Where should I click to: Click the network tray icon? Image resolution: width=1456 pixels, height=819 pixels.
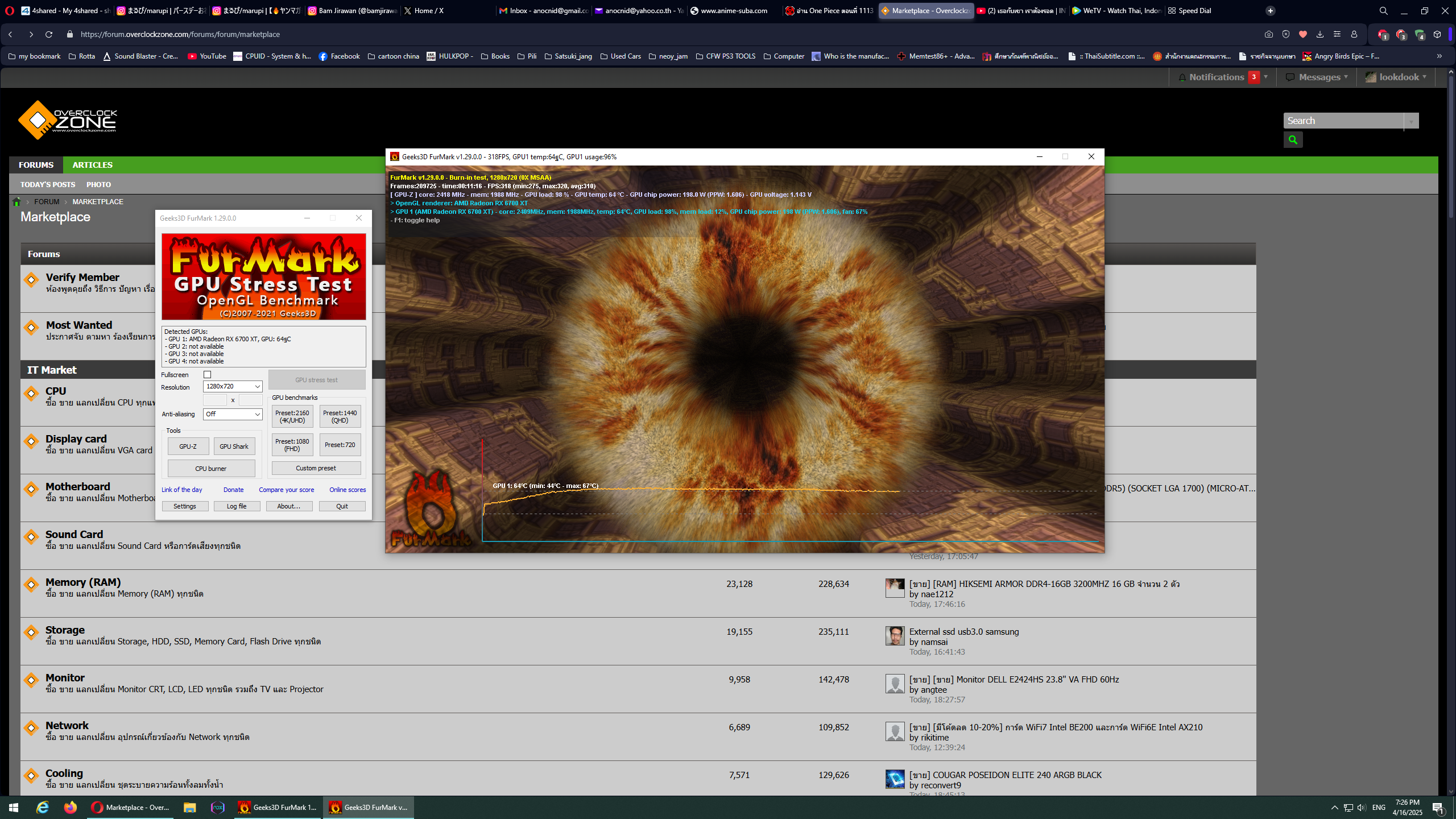pyautogui.click(x=1348, y=808)
